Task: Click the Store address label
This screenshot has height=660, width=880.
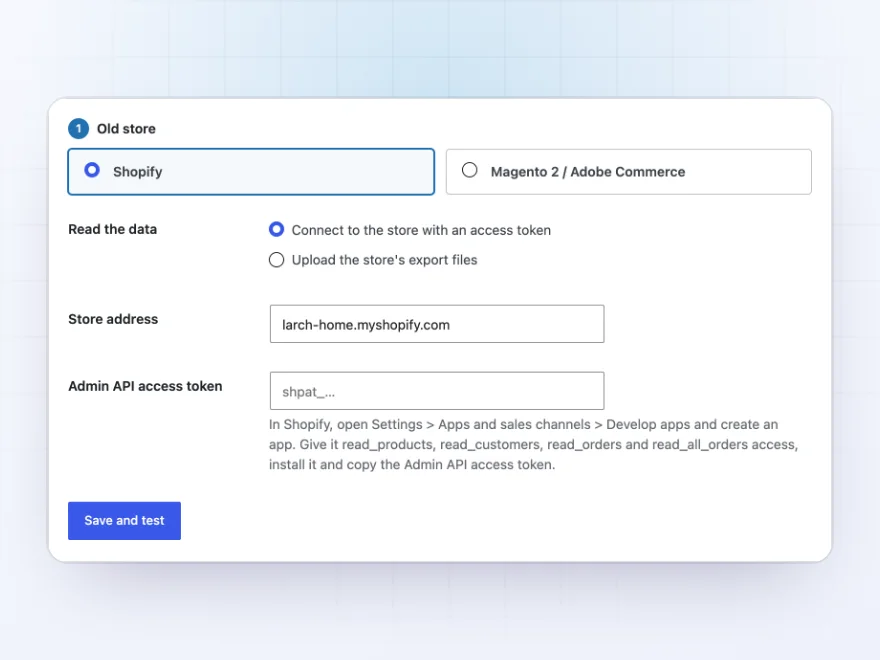Action: point(113,319)
